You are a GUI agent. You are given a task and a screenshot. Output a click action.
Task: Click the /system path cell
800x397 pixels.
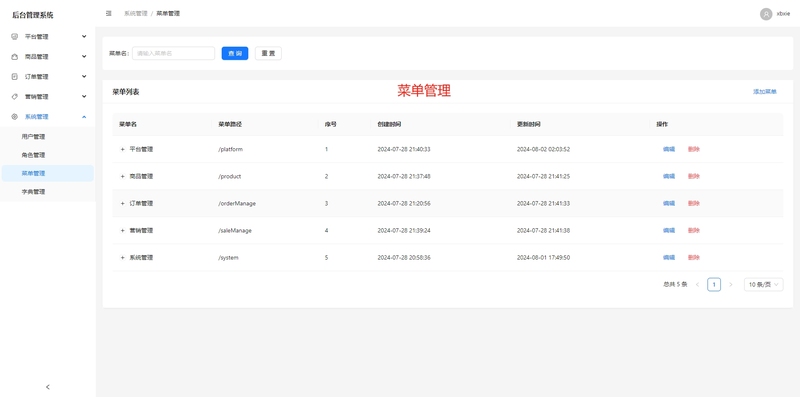pos(228,258)
